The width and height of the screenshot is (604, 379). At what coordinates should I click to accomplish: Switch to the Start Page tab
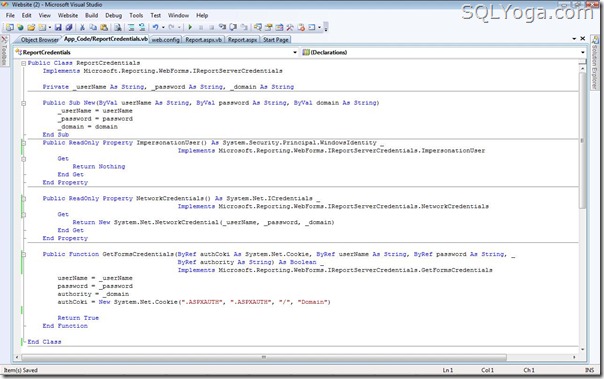[x=276, y=39]
